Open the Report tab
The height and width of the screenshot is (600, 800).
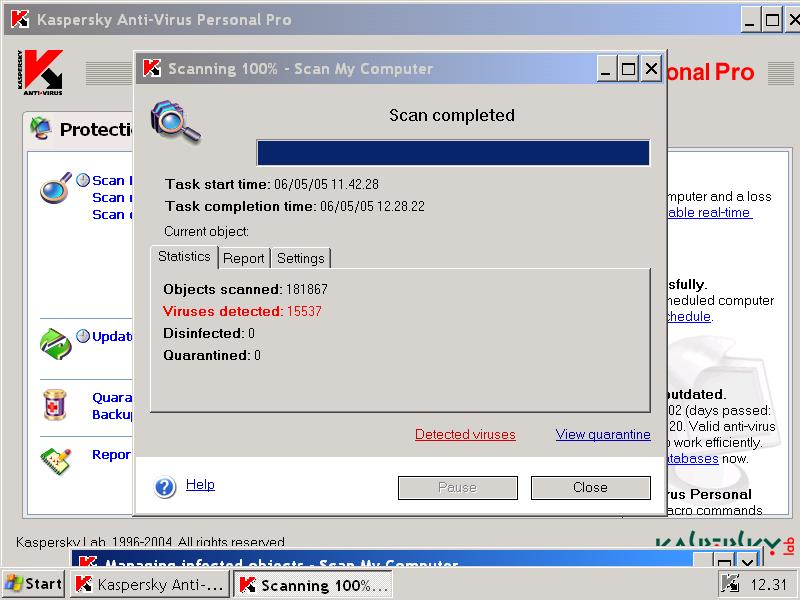click(244, 258)
